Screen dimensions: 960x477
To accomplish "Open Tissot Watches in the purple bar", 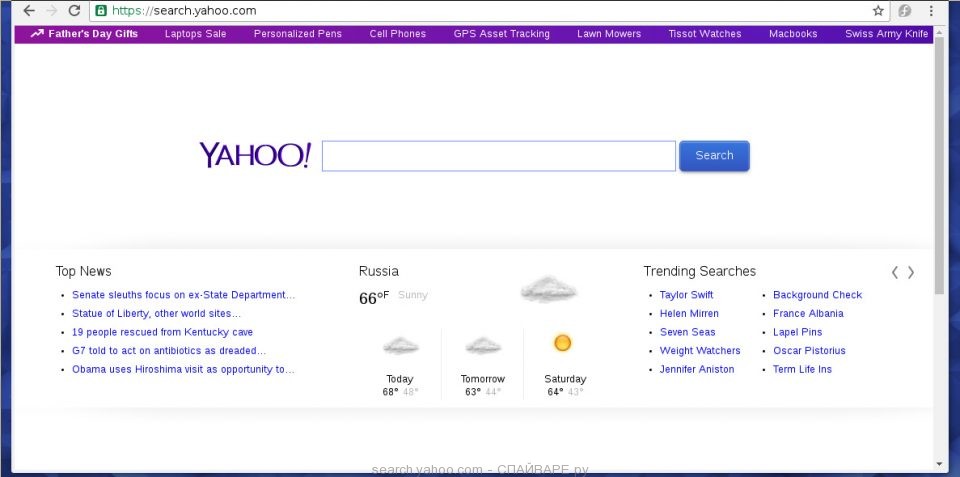I will (x=705, y=34).
